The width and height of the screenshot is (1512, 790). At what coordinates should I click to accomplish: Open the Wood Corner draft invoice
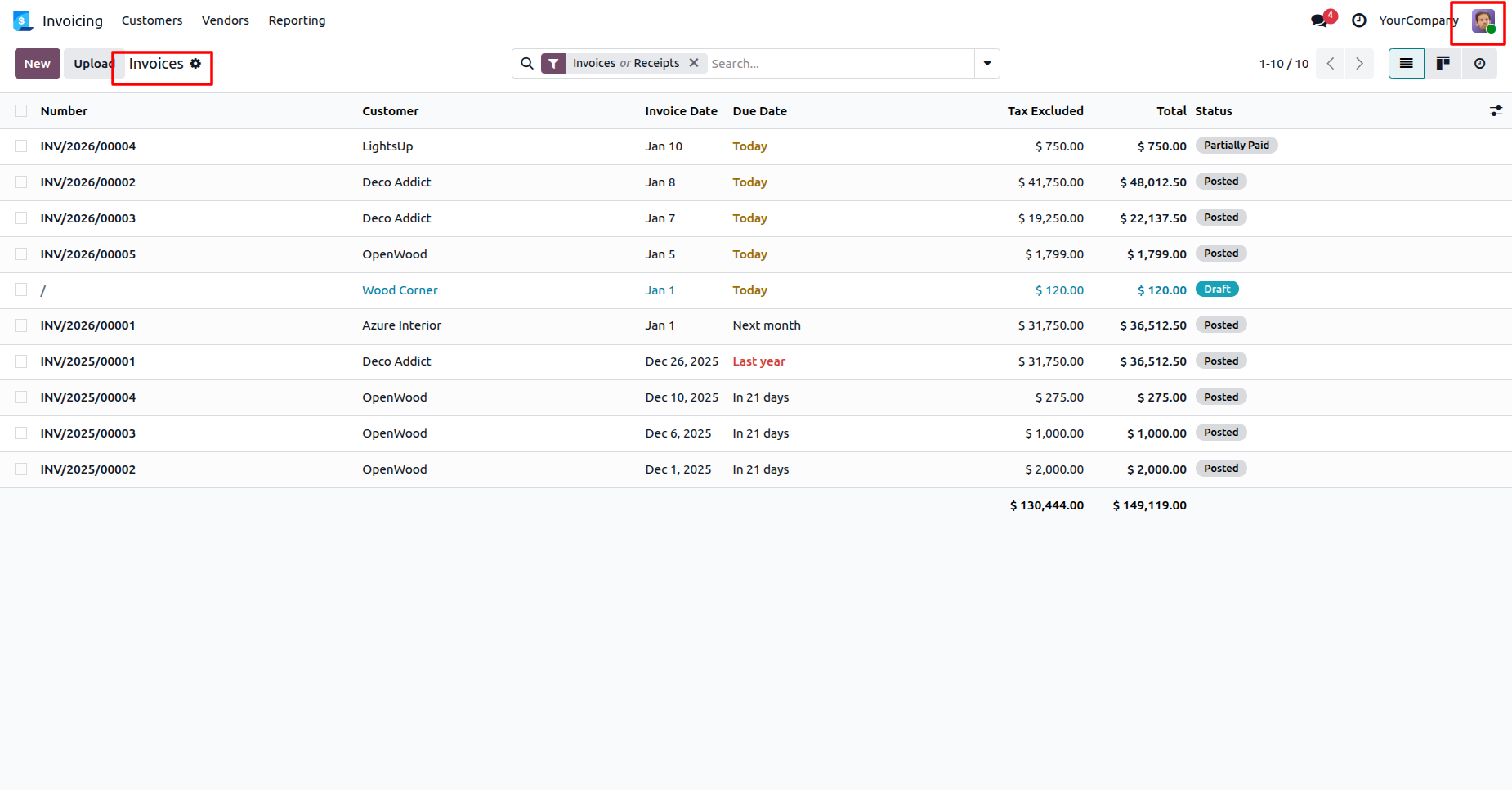(x=400, y=290)
